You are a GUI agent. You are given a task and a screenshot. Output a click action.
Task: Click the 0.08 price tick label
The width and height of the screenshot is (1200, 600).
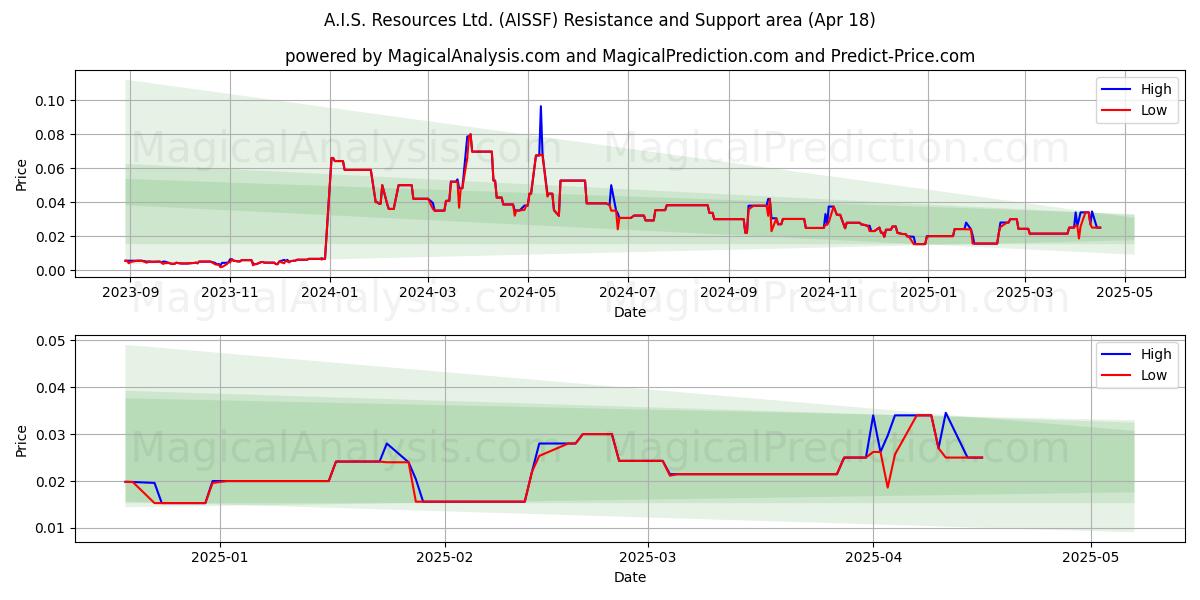click(x=50, y=135)
